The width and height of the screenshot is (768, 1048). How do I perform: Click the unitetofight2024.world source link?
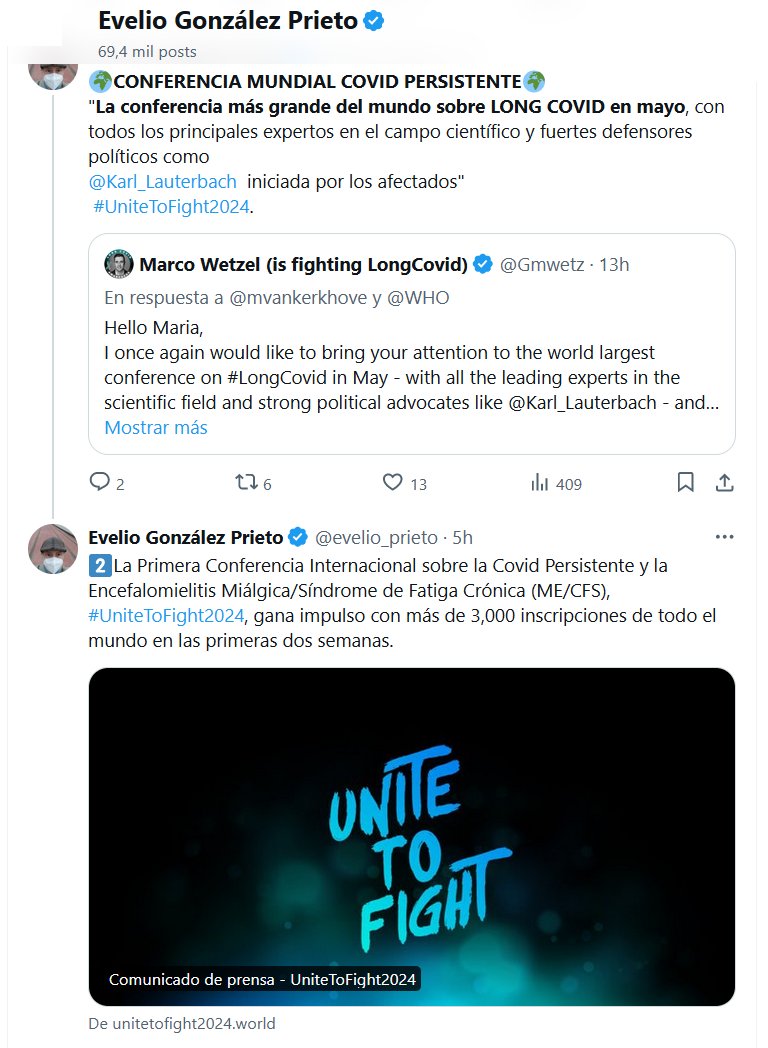click(x=182, y=1023)
